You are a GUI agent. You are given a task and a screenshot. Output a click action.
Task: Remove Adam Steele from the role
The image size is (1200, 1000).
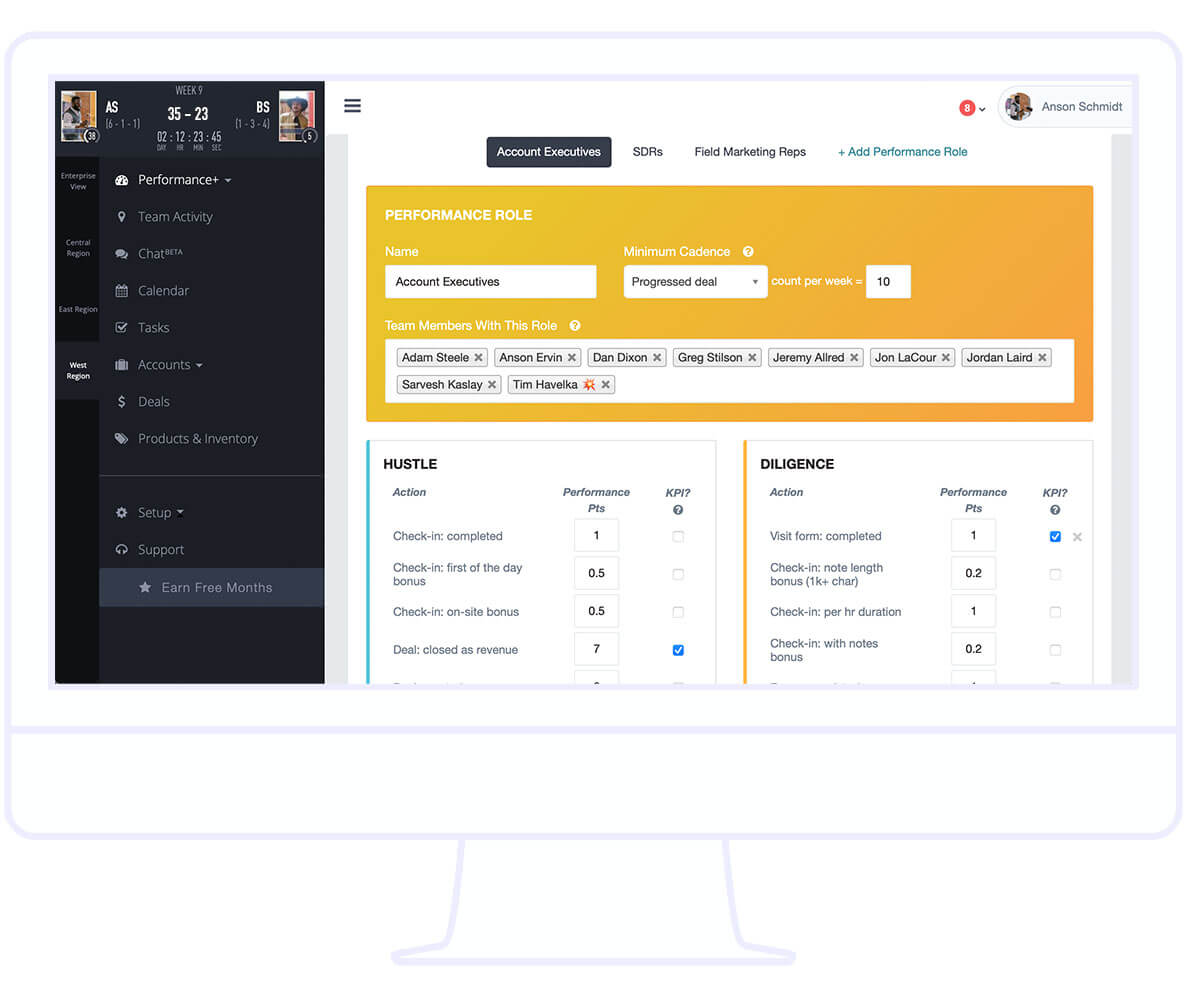(x=478, y=358)
